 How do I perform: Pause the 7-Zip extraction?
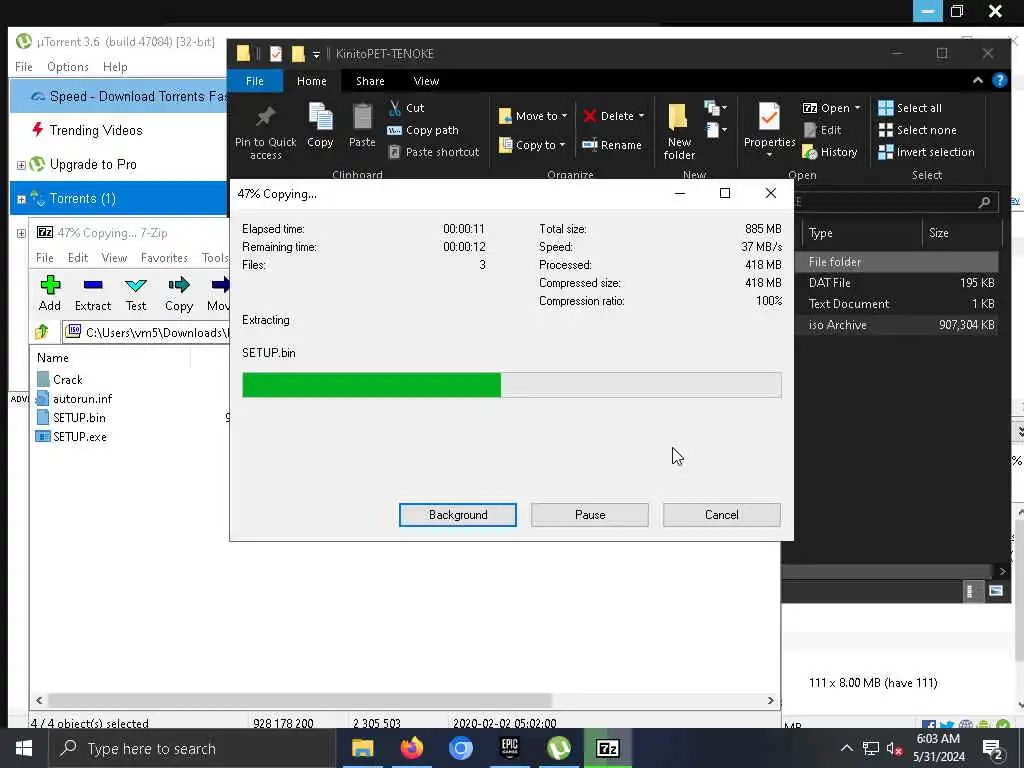pyautogui.click(x=590, y=515)
